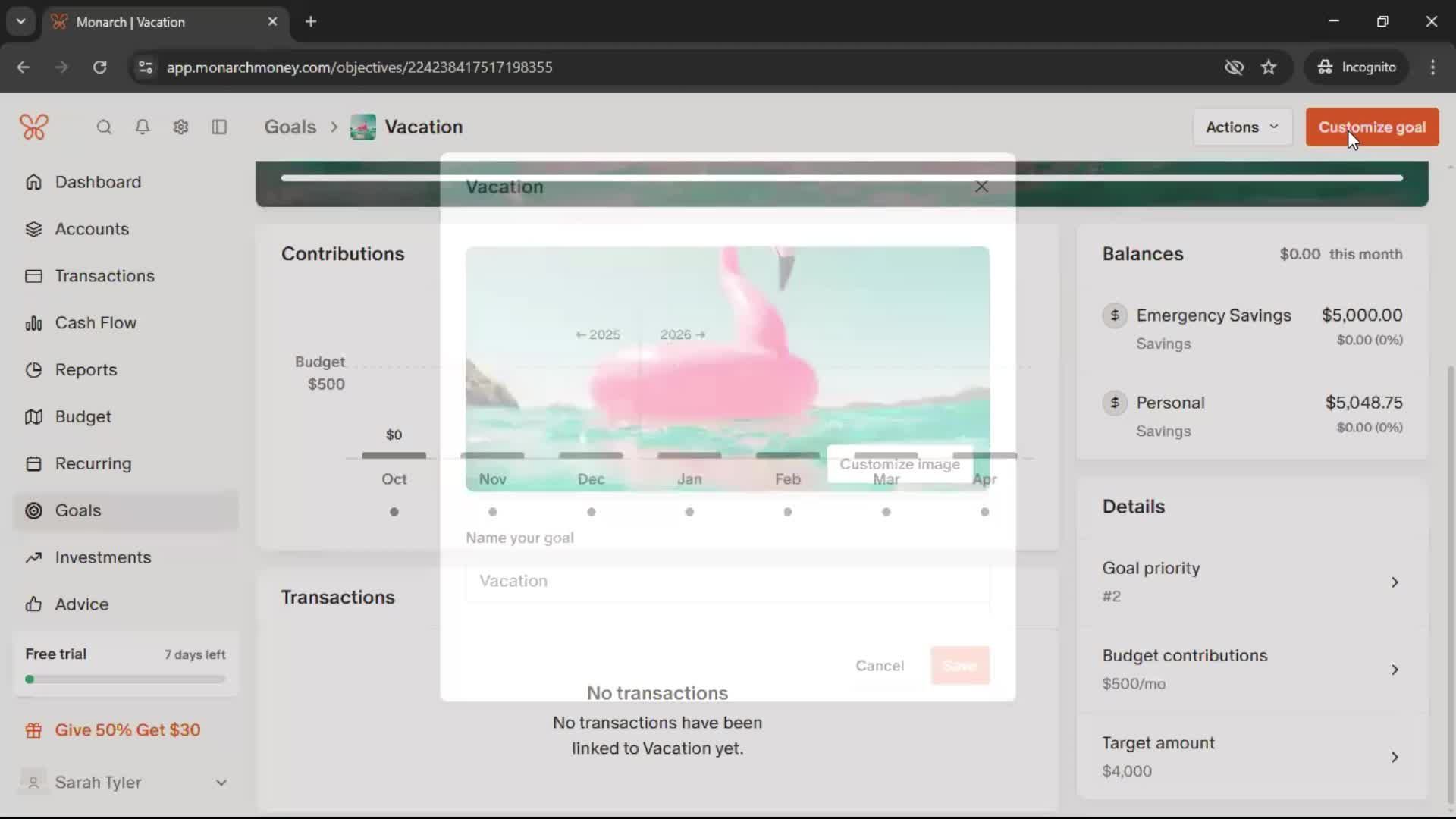Go to Cash Flow page
Screen dimensions: 1456x819
coord(96,323)
